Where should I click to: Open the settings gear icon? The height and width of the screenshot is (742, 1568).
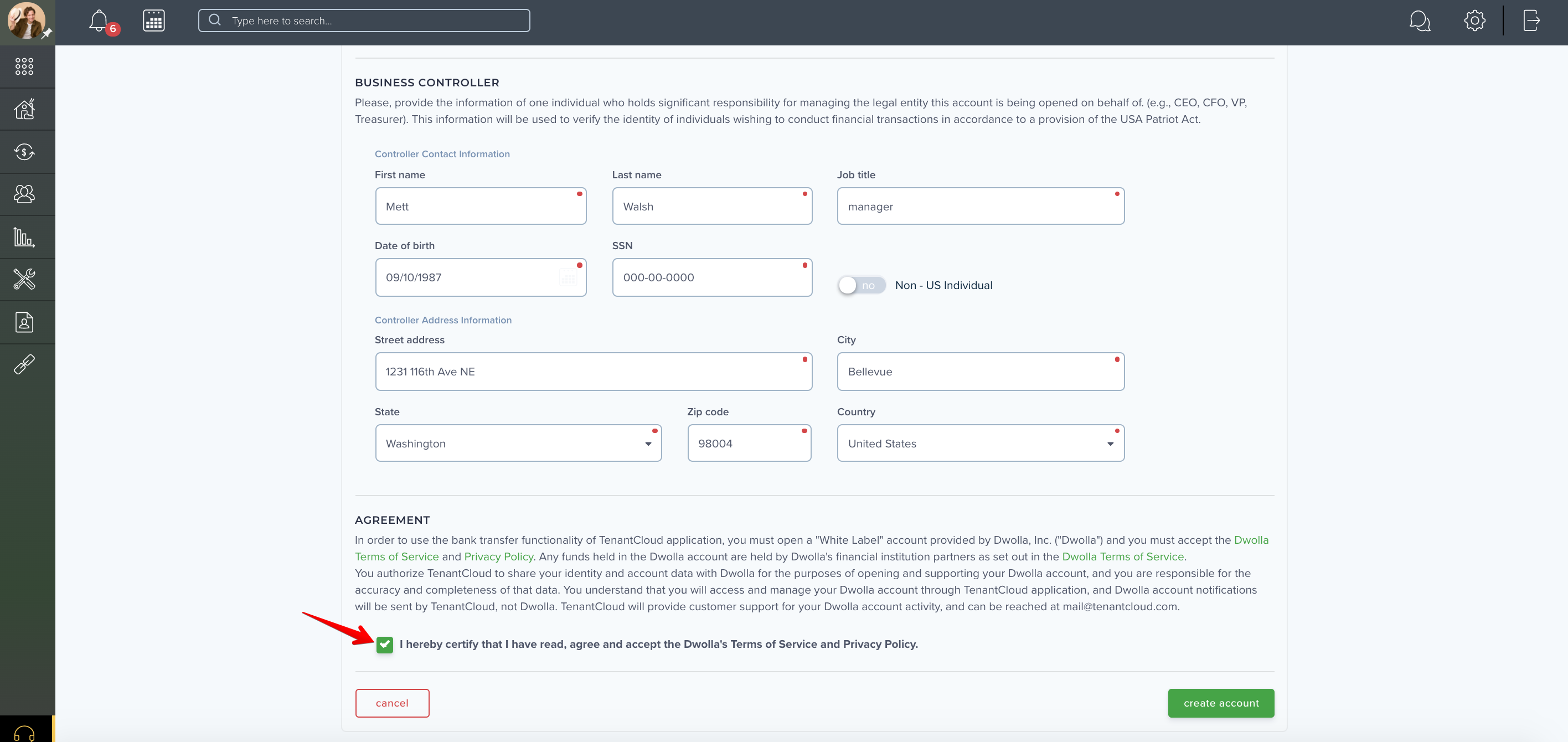(1474, 20)
